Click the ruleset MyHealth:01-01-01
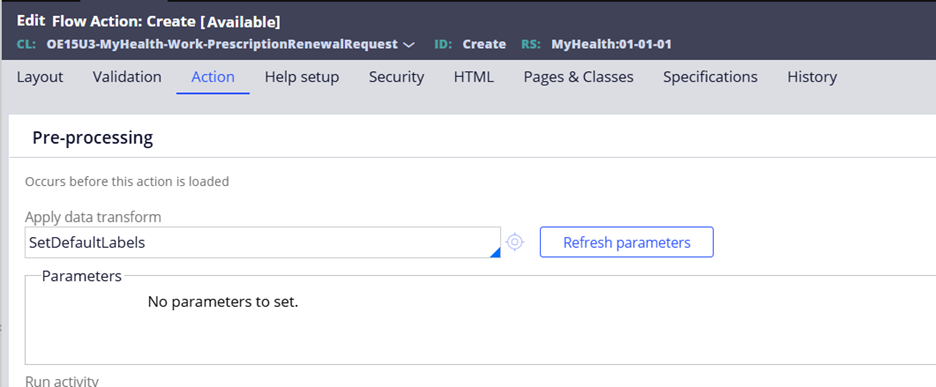Image resolution: width=936 pixels, height=387 pixels. (x=611, y=44)
